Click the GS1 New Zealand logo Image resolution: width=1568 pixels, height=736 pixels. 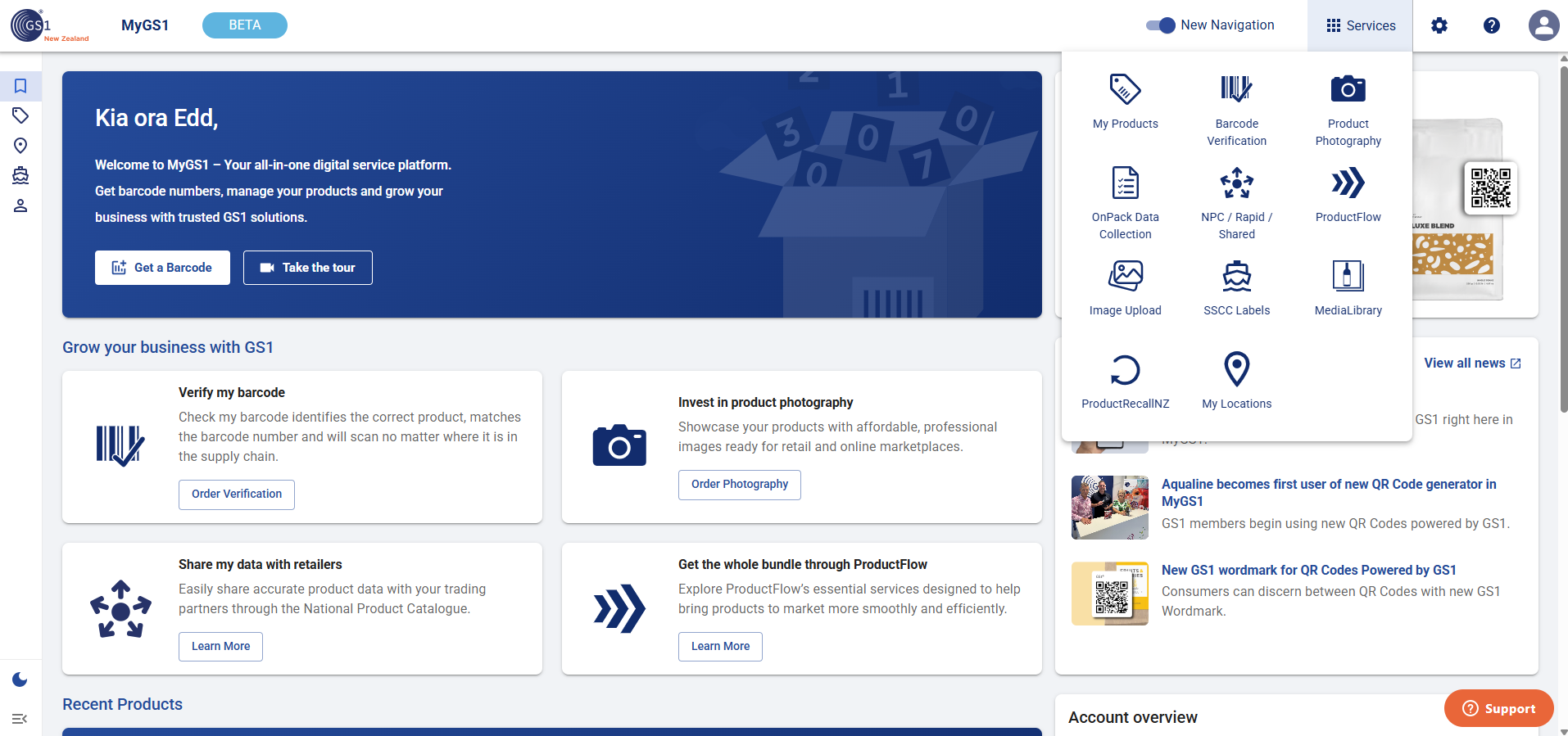pyautogui.click(x=49, y=25)
